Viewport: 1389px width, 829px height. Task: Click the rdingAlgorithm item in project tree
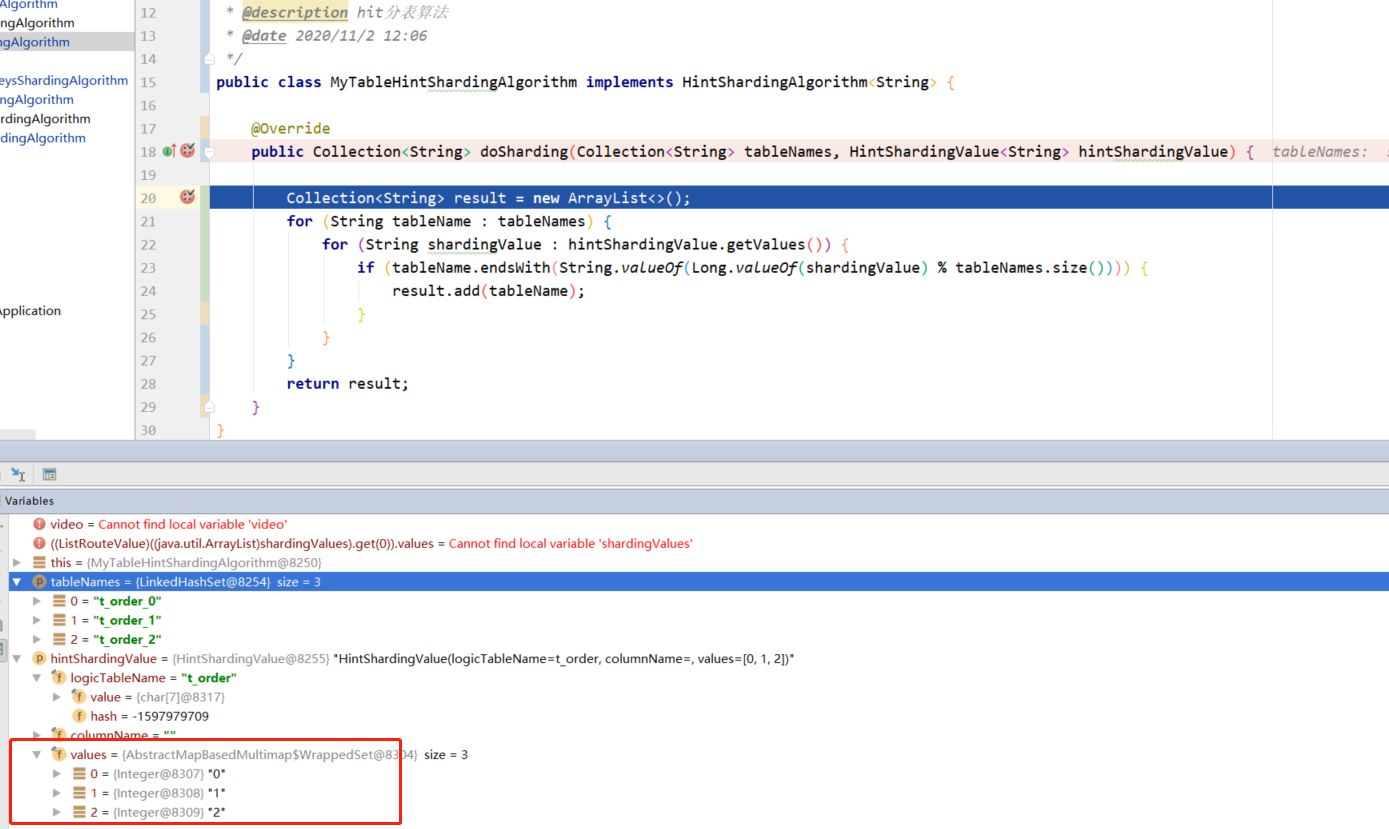pos(45,119)
